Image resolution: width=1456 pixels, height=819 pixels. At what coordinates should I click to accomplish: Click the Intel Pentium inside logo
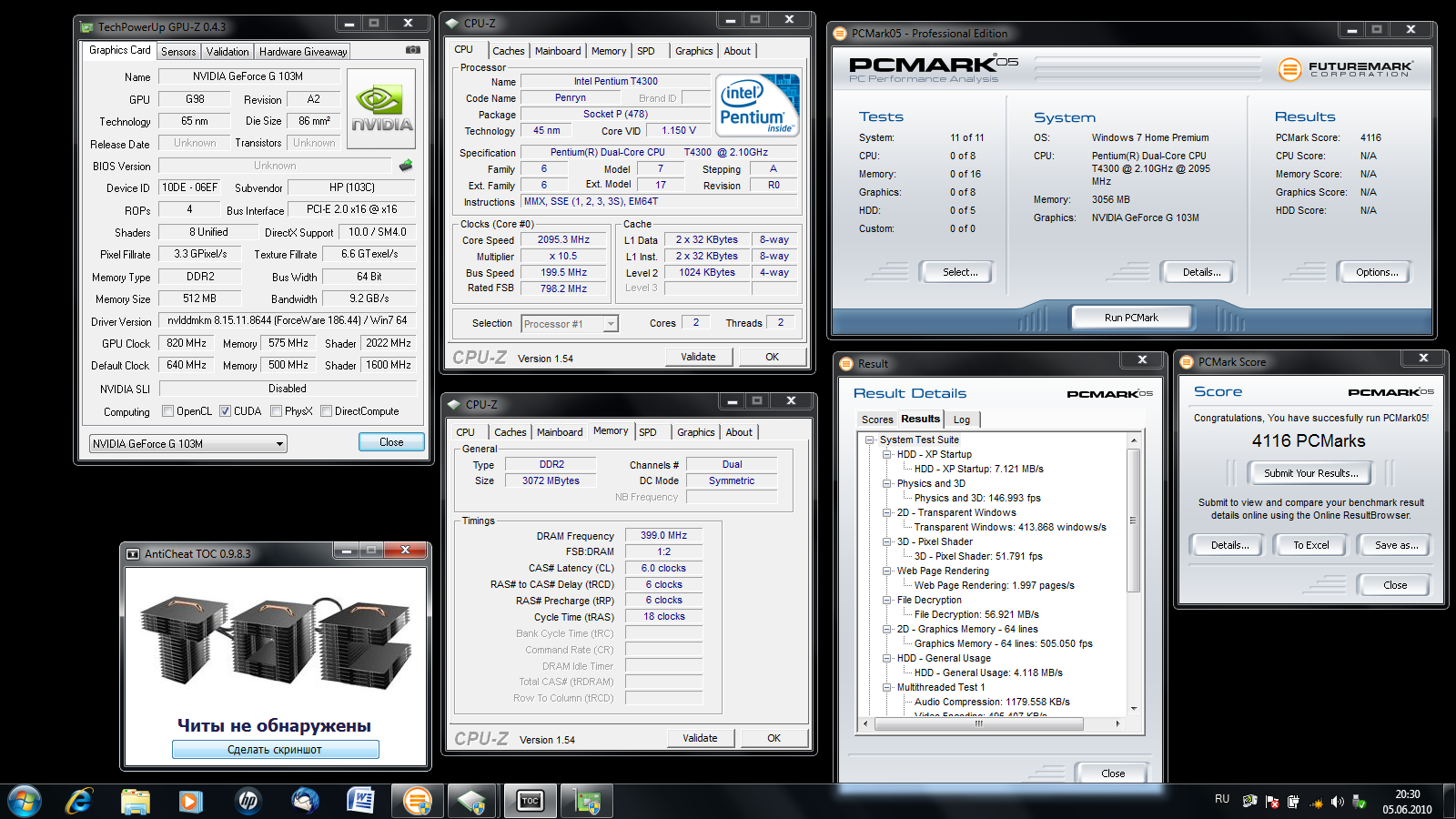coord(757,106)
